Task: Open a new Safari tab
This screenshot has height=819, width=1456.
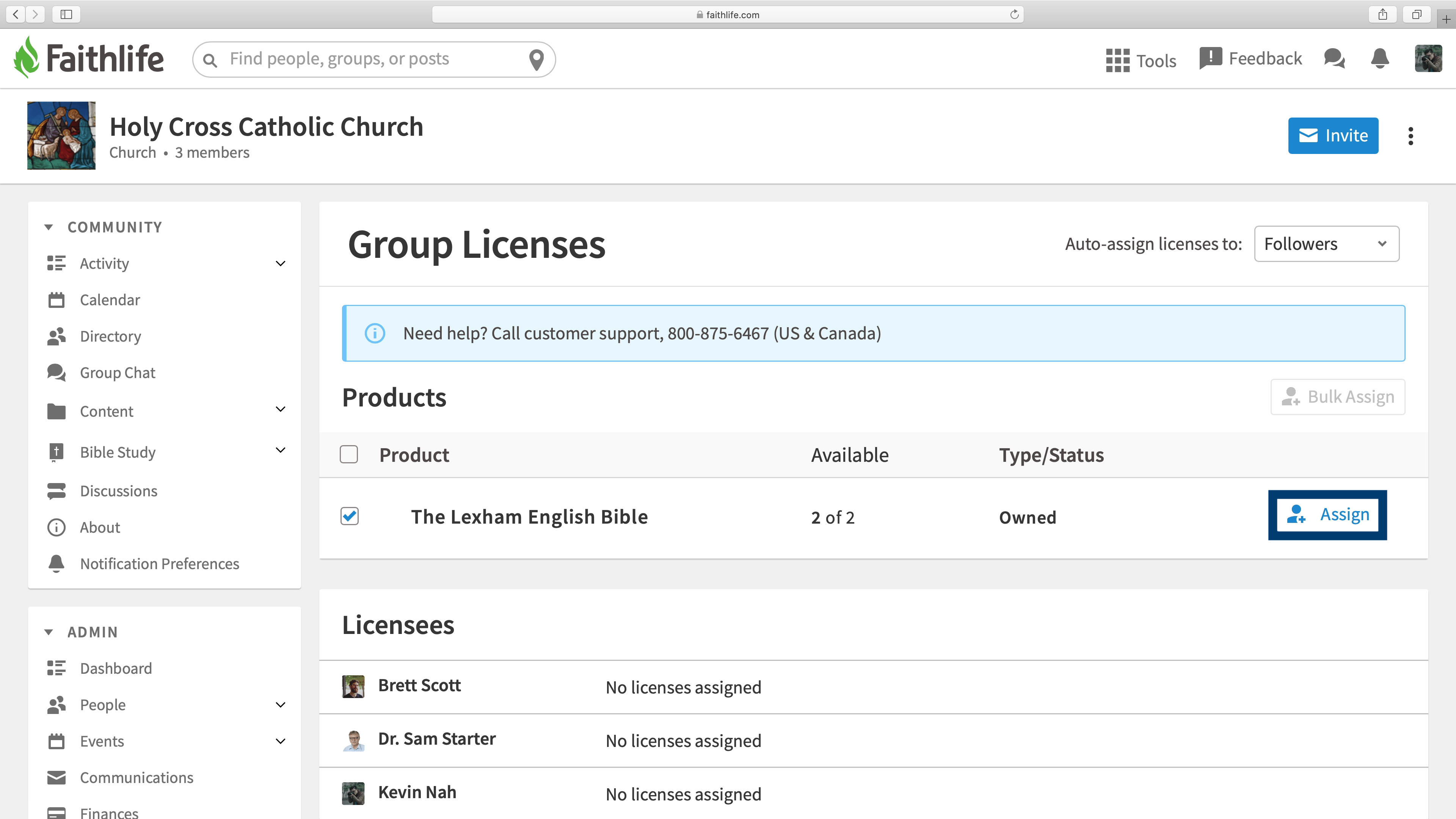Action: [1446, 19]
